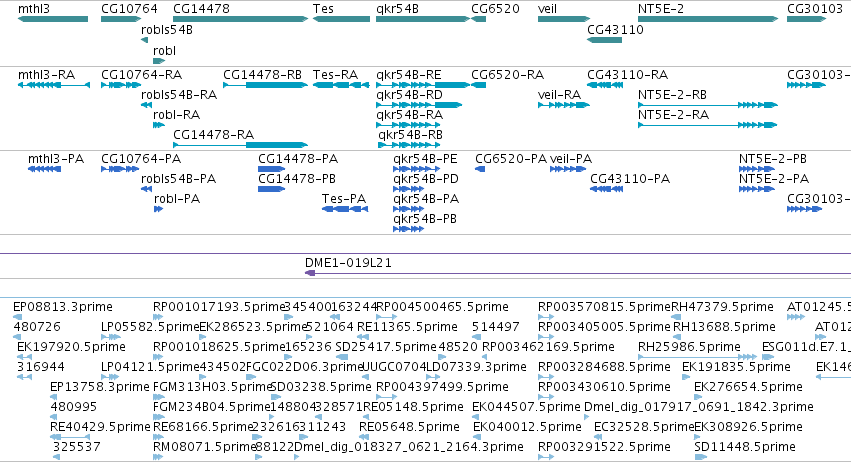Click protein qkr54B-PB

pos(409,229)
